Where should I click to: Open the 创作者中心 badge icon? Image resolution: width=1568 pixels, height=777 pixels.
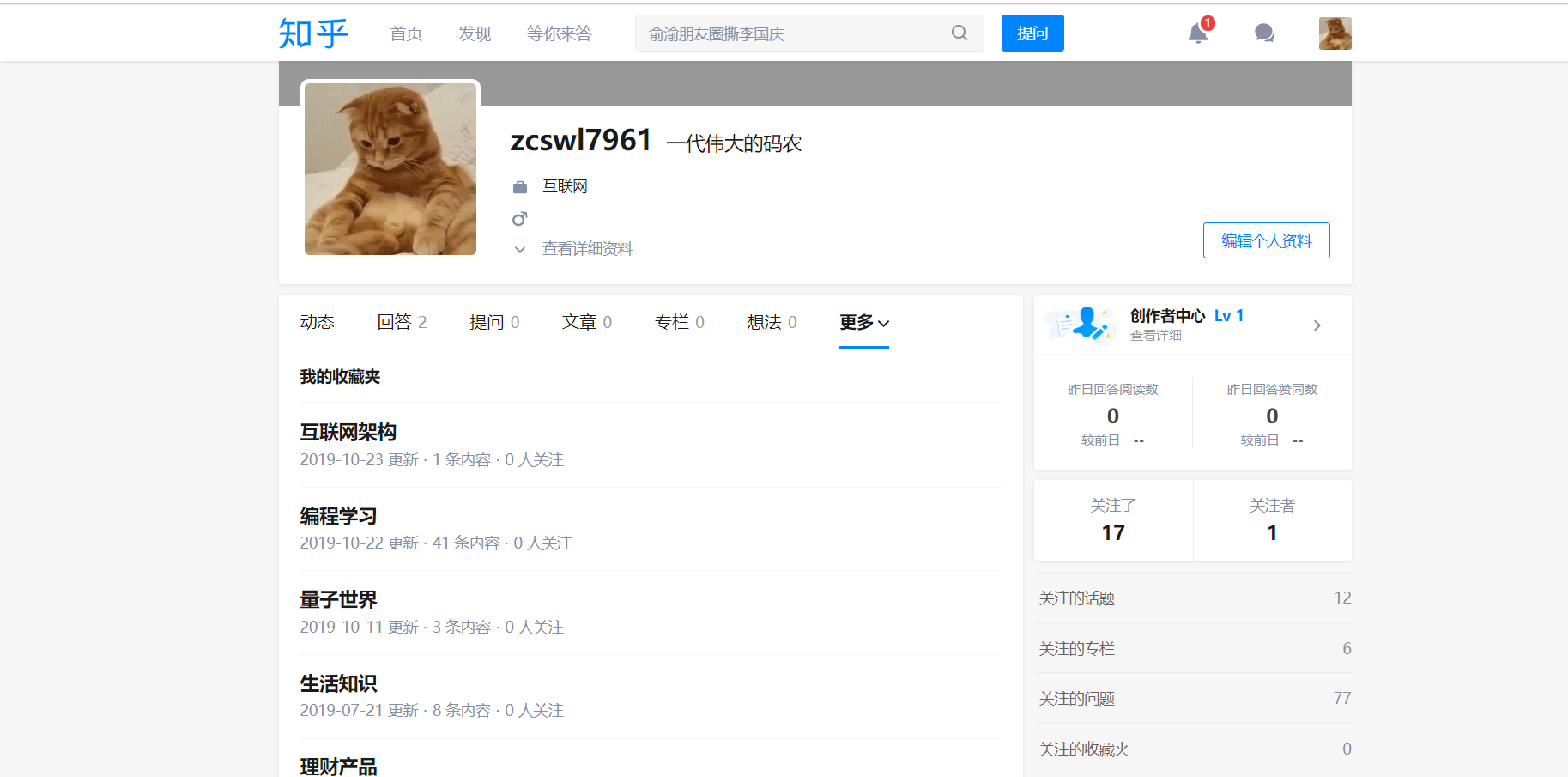tap(1080, 325)
